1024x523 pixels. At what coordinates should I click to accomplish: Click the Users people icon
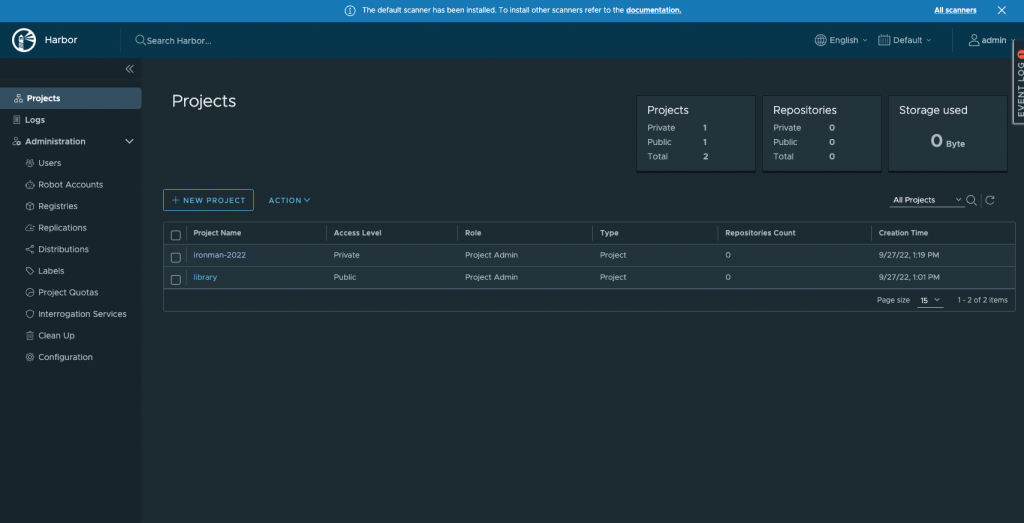point(29,163)
